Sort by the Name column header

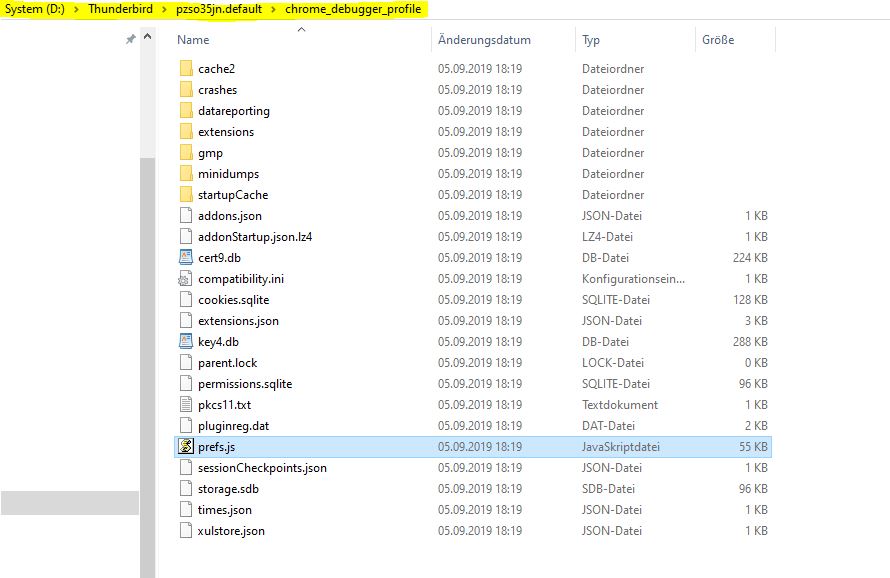point(193,40)
